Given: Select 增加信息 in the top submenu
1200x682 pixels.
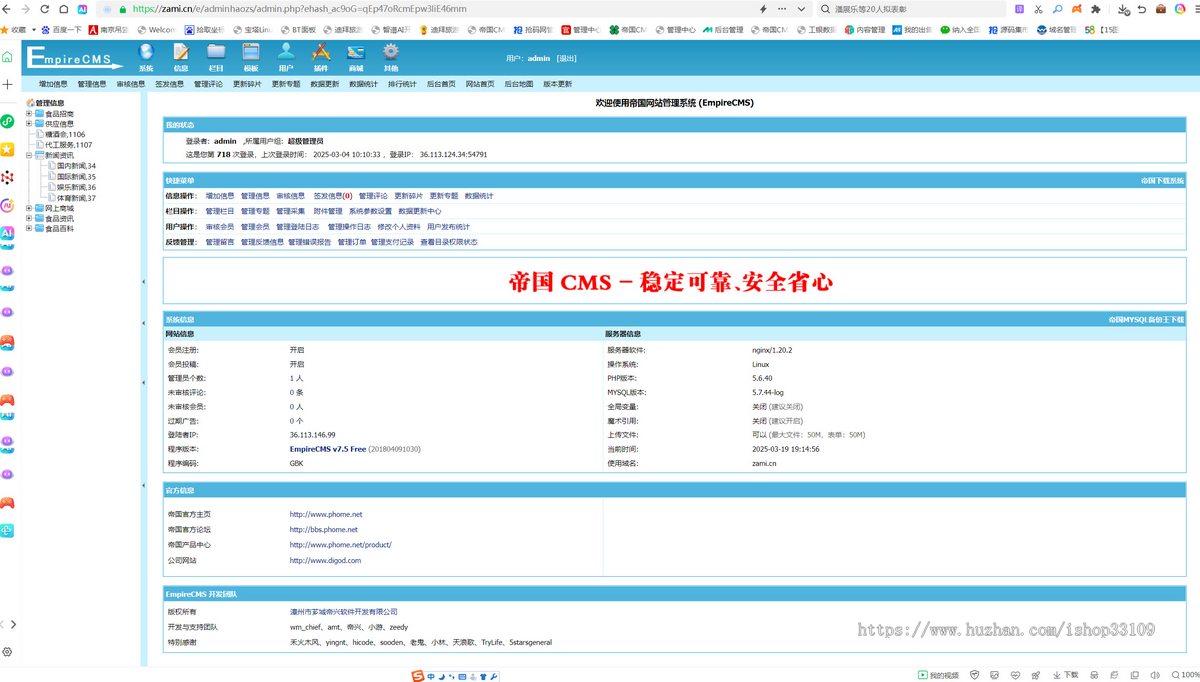Looking at the screenshot, I should 53,84.
